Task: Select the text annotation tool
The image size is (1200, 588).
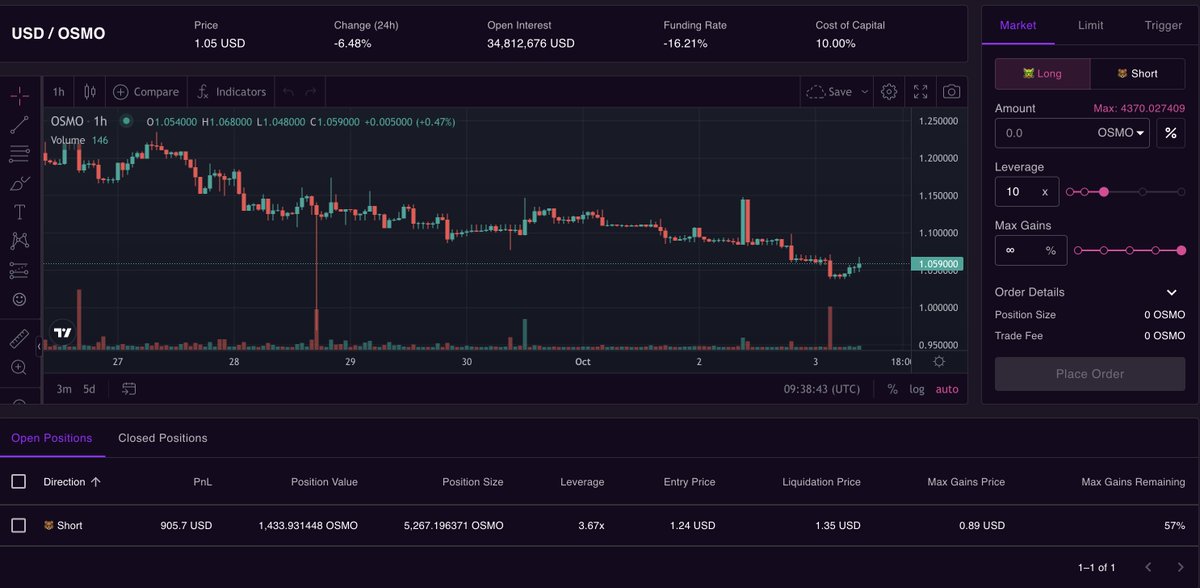Action: click(x=20, y=211)
